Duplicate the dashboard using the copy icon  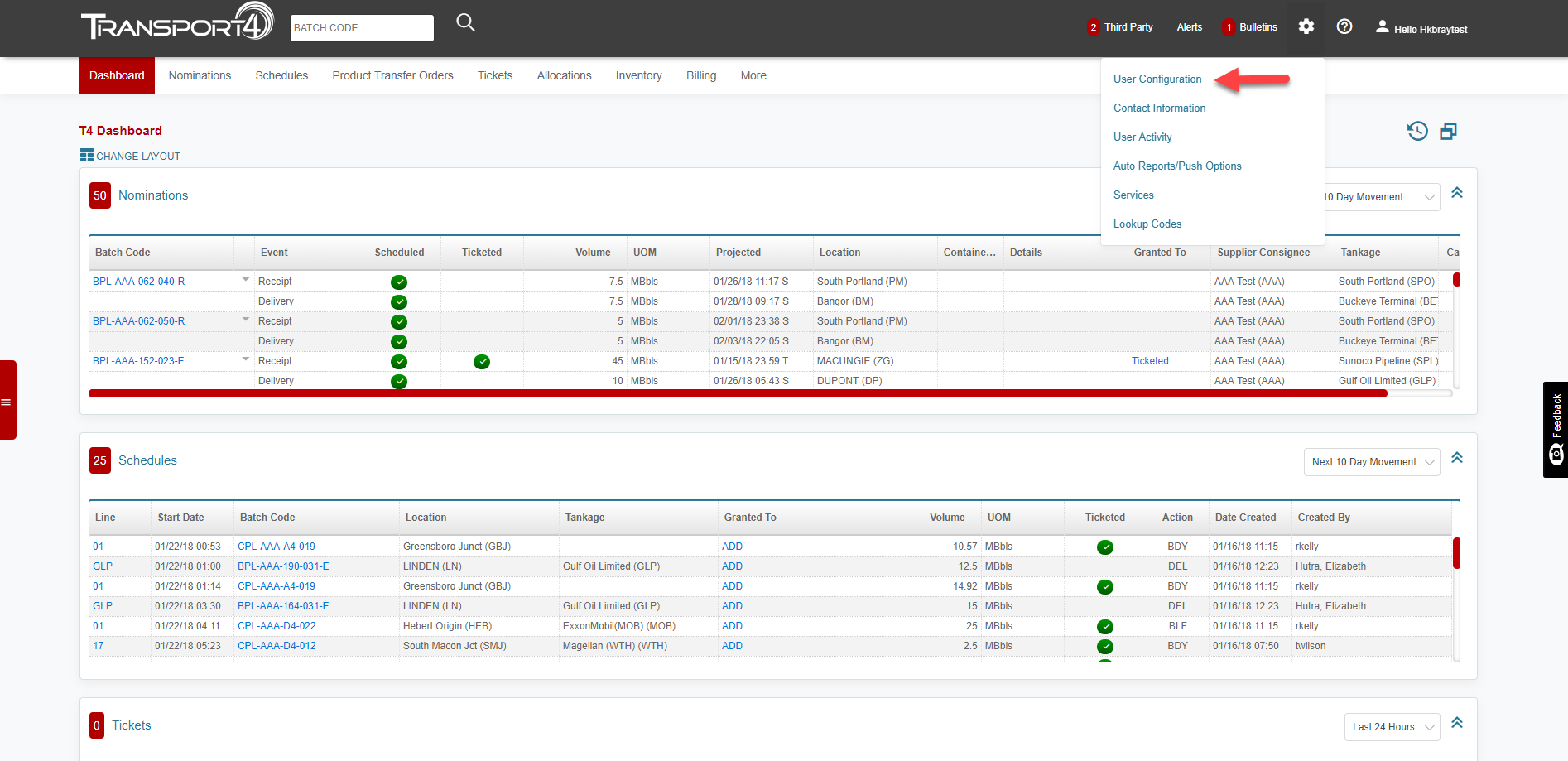[x=1448, y=131]
